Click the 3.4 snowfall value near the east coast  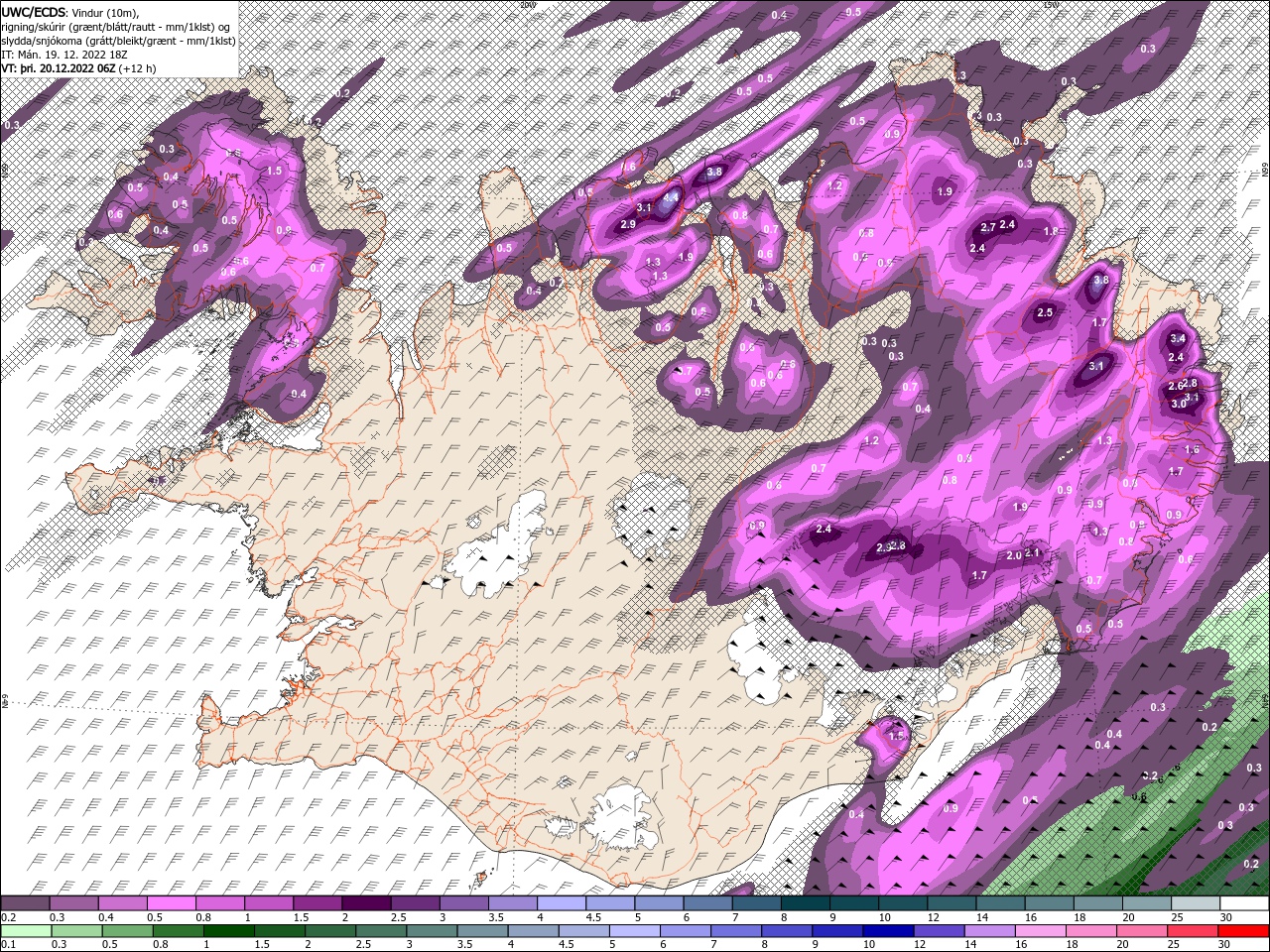pyautogui.click(x=1178, y=339)
